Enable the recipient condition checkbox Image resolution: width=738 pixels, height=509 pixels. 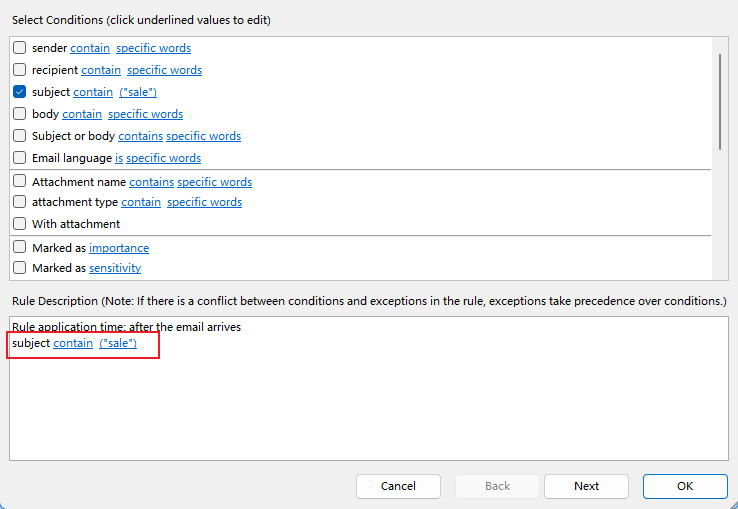[x=19, y=70]
